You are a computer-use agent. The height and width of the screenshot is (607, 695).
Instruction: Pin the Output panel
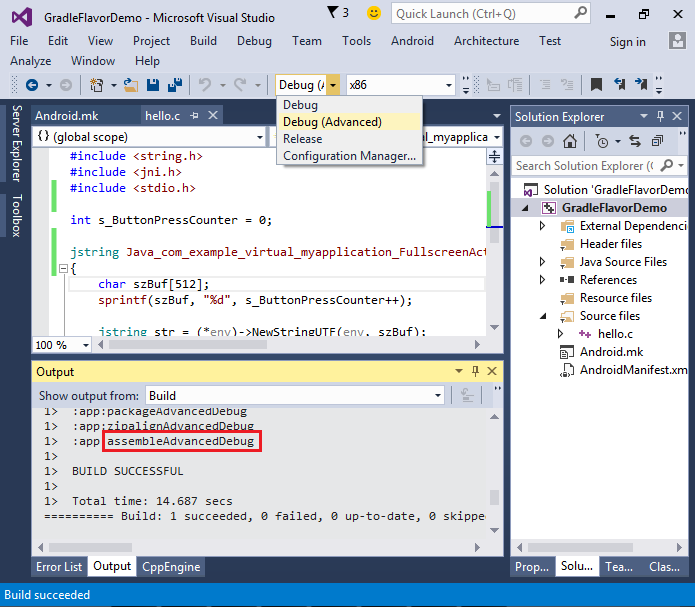click(475, 371)
